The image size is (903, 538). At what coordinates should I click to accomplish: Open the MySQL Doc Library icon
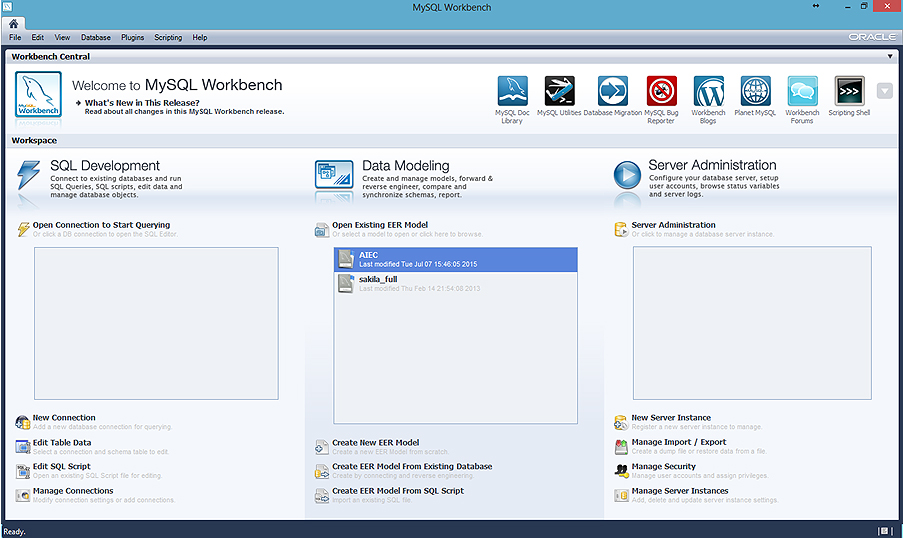[x=512, y=91]
